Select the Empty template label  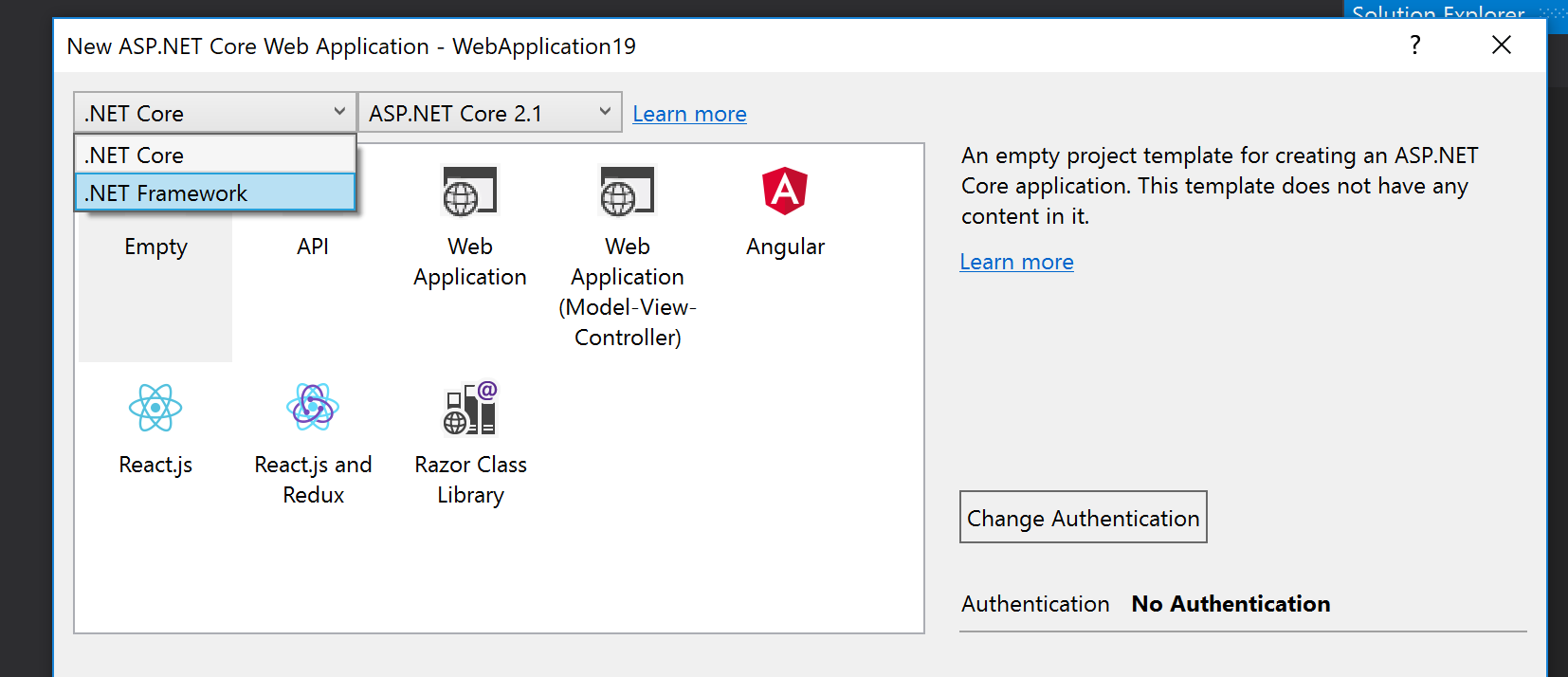(155, 247)
